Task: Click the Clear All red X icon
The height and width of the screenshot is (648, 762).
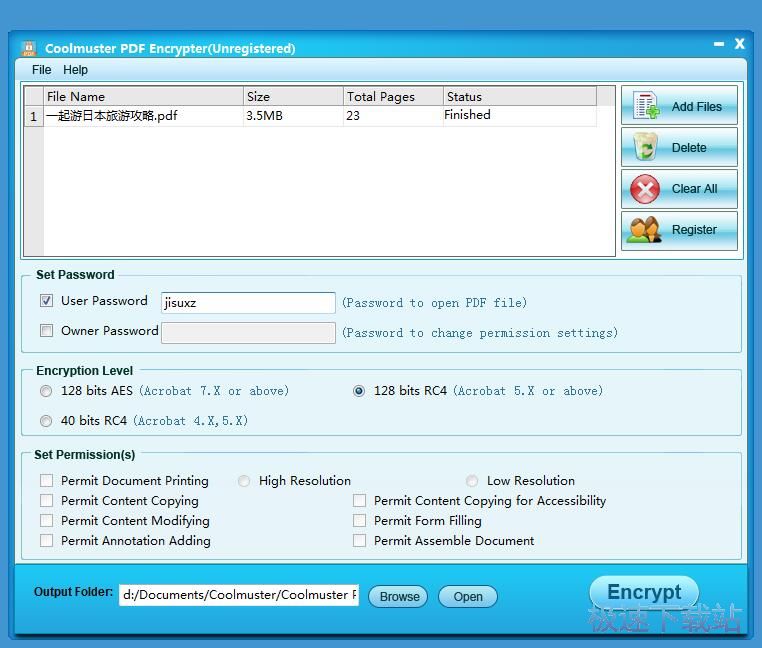Action: click(x=646, y=188)
